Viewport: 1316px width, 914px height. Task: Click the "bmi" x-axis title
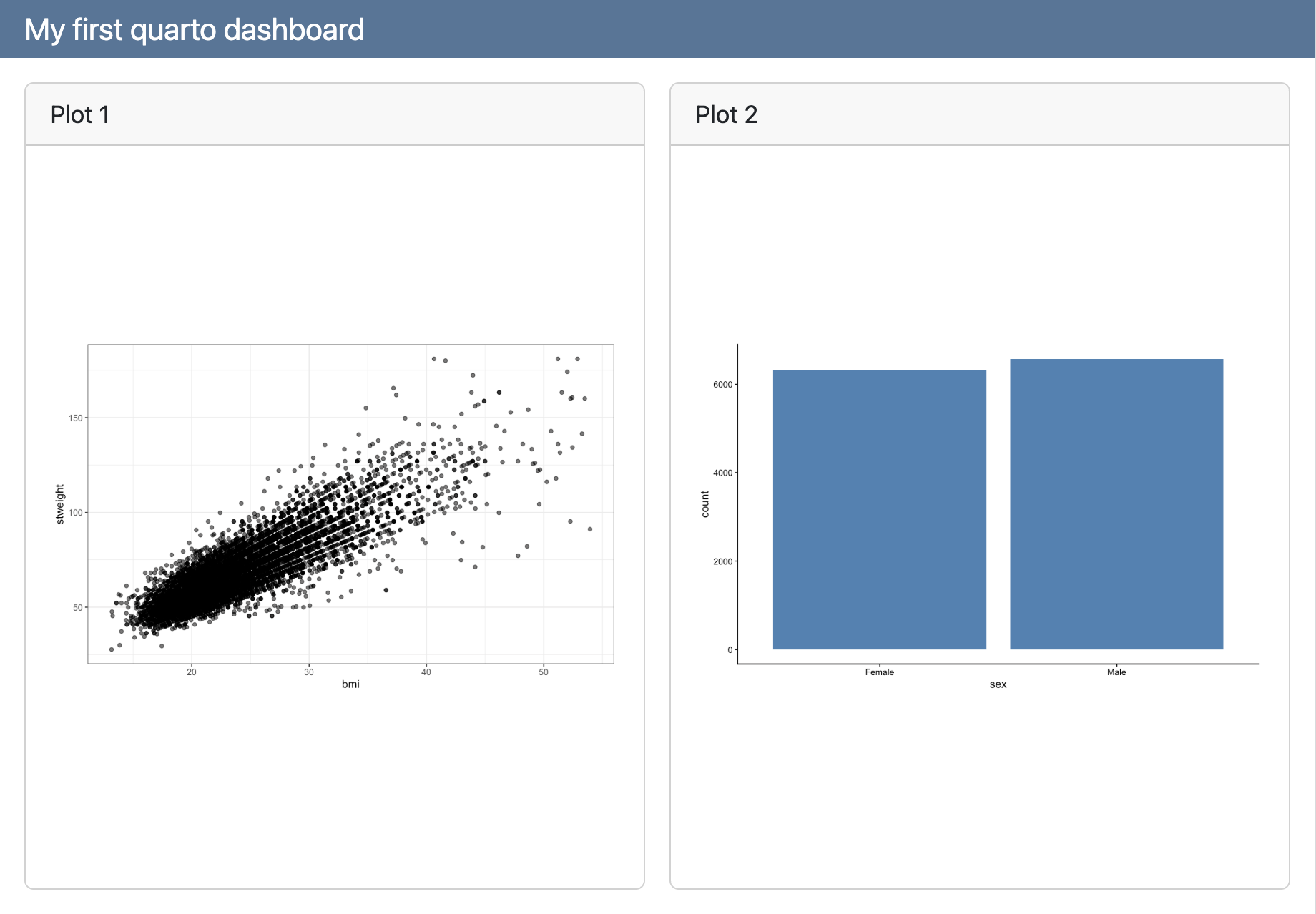[350, 684]
